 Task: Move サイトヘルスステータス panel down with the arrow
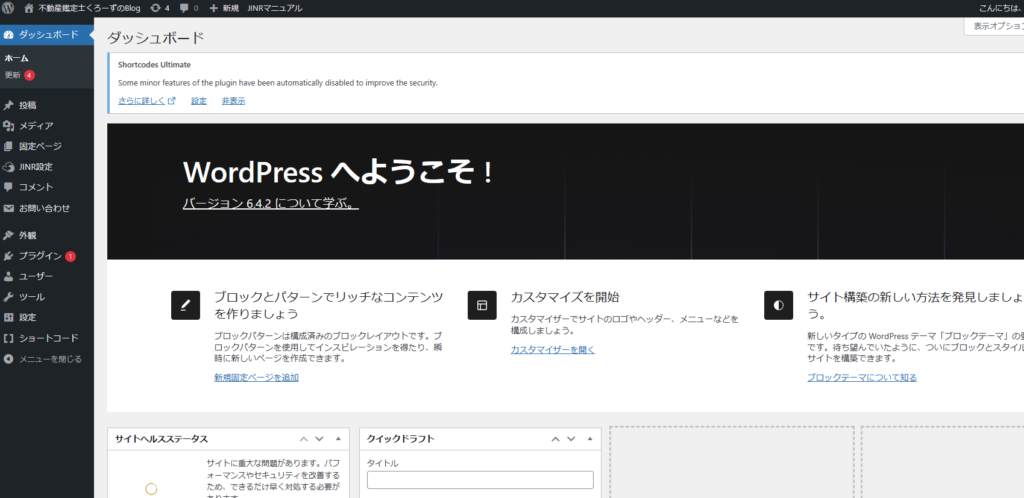coord(319,439)
